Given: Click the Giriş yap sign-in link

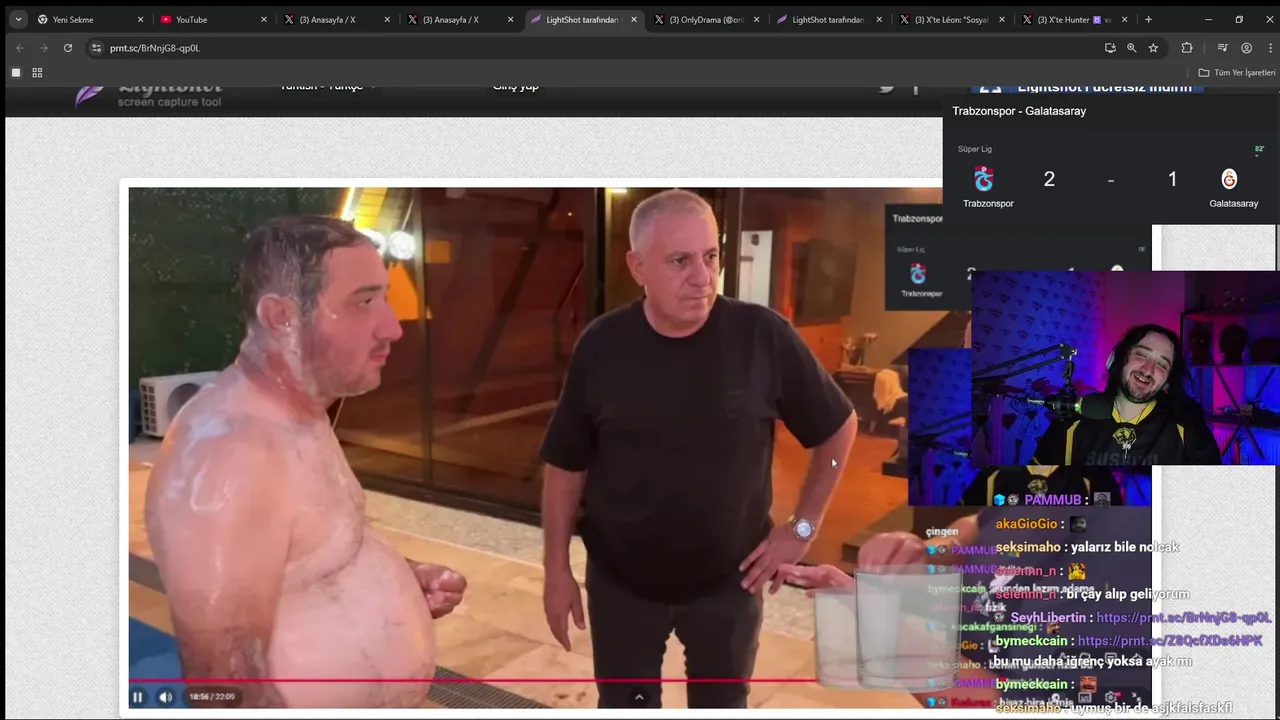Looking at the screenshot, I should [x=516, y=88].
